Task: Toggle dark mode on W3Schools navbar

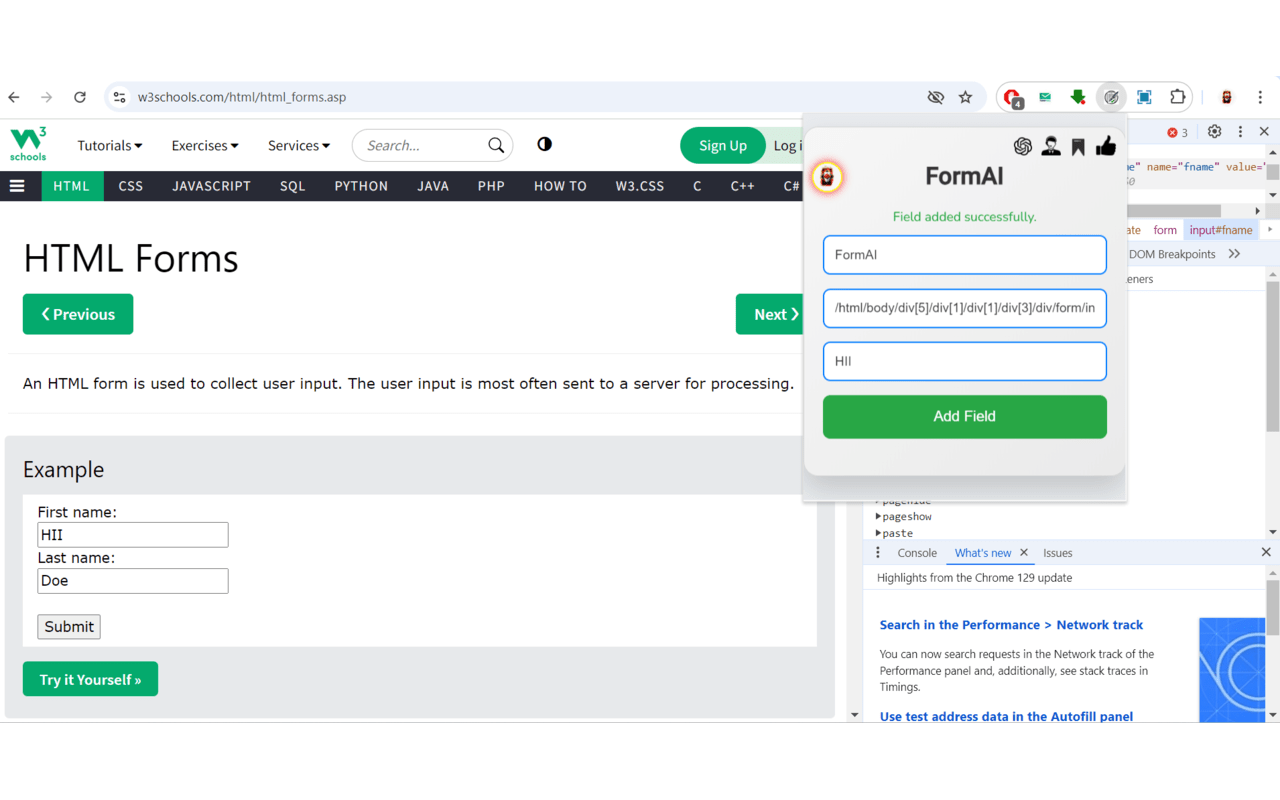Action: tap(543, 145)
